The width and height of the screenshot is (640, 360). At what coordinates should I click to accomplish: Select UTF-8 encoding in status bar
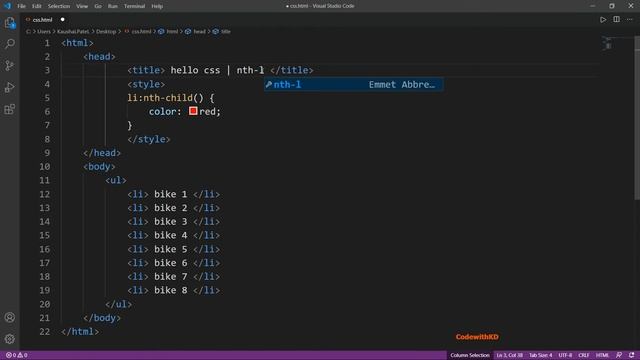coord(565,355)
